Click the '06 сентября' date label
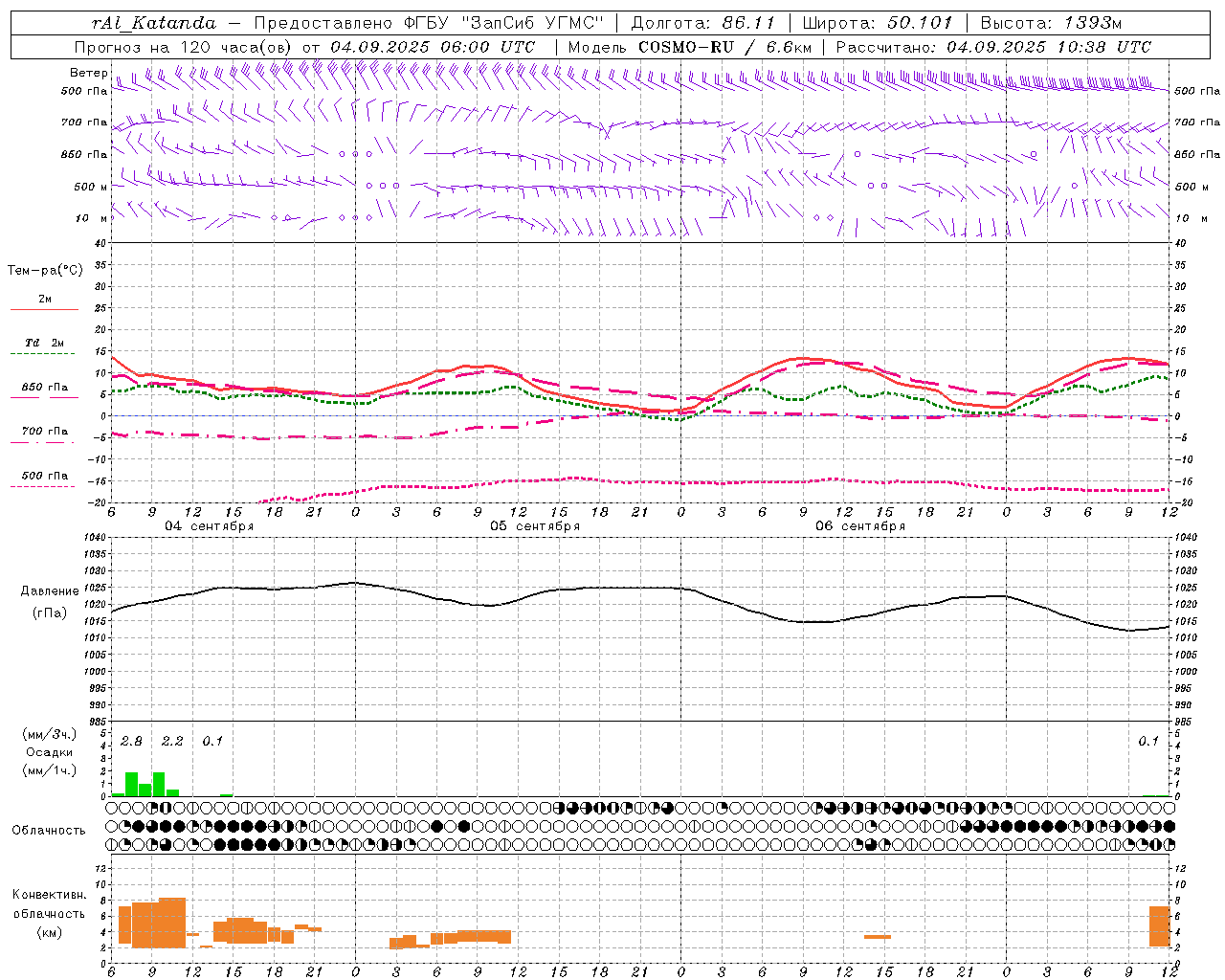The width and height of the screenshot is (1225, 980). (x=860, y=526)
